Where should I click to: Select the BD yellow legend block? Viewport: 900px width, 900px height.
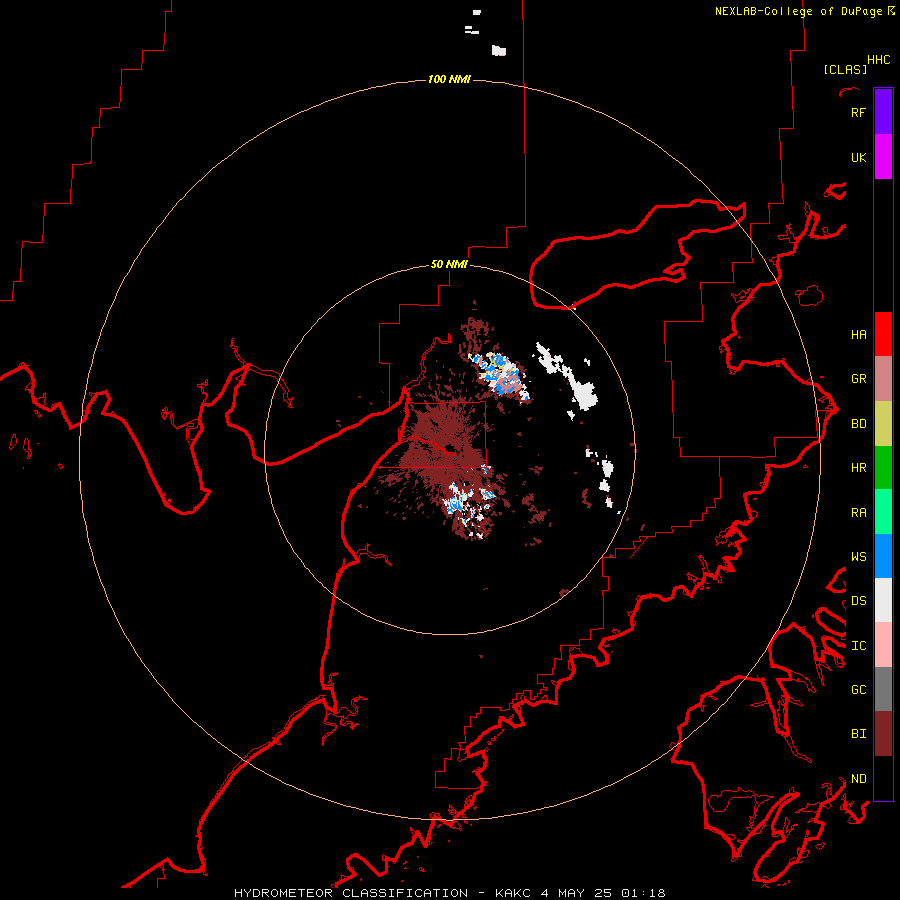pyautogui.click(x=883, y=424)
